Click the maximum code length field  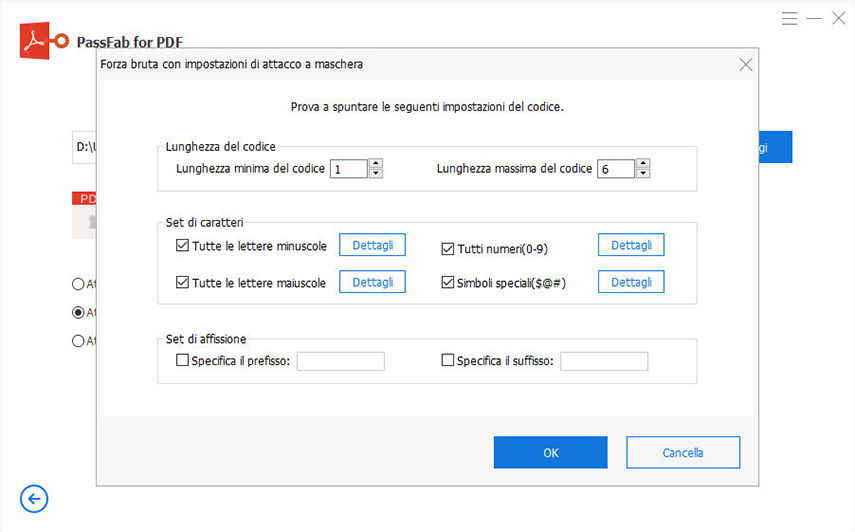point(616,169)
